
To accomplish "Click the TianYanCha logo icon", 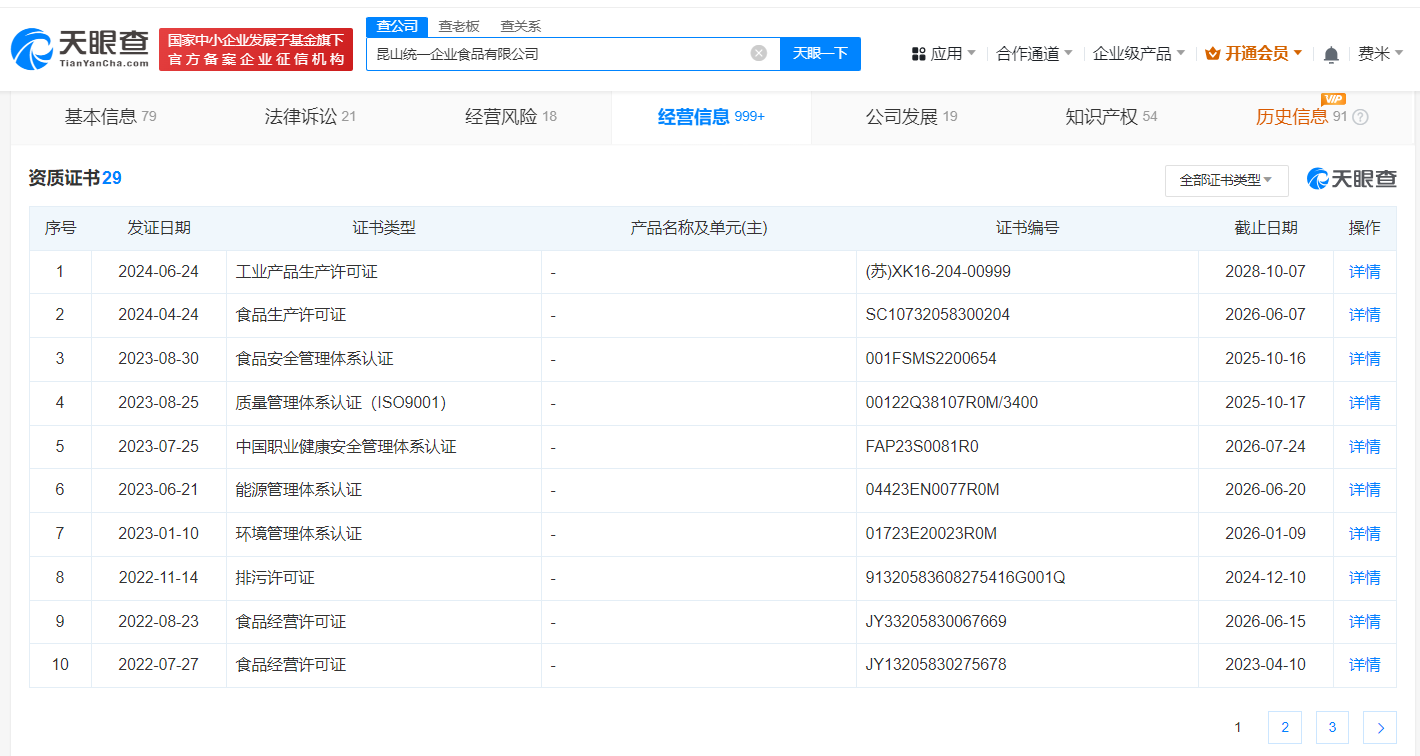I will (x=32, y=50).
